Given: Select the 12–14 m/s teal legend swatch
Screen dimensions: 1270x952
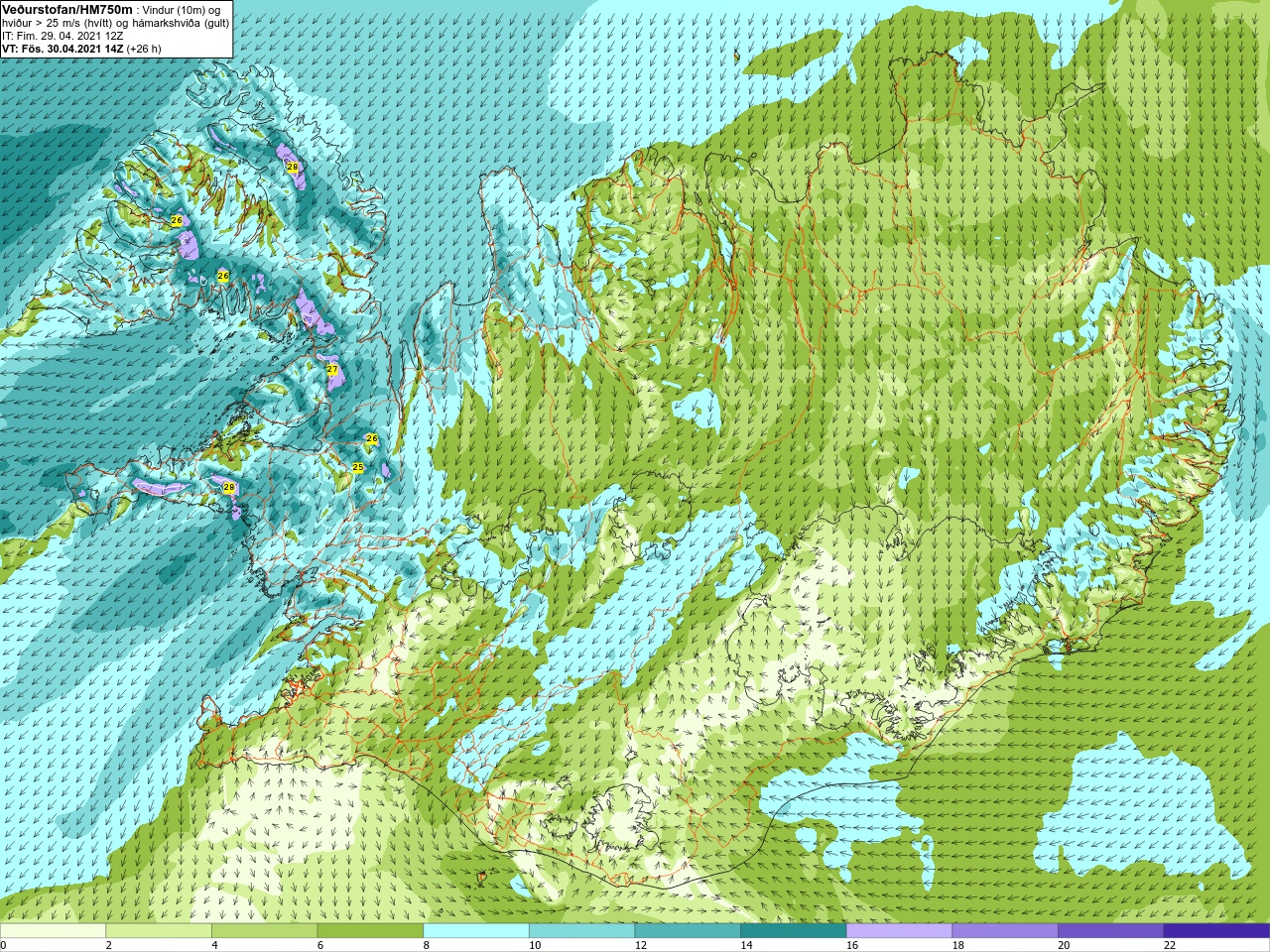Looking at the screenshot, I should click(x=688, y=931).
